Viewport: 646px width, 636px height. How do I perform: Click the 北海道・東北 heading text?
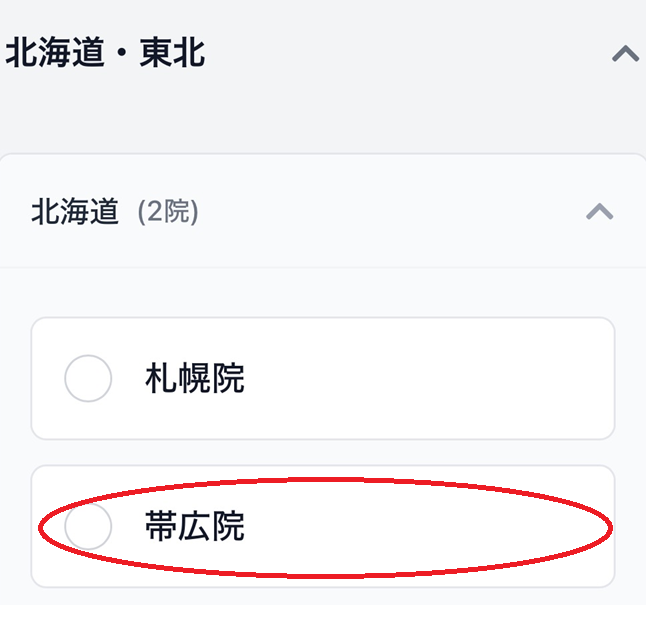click(105, 53)
